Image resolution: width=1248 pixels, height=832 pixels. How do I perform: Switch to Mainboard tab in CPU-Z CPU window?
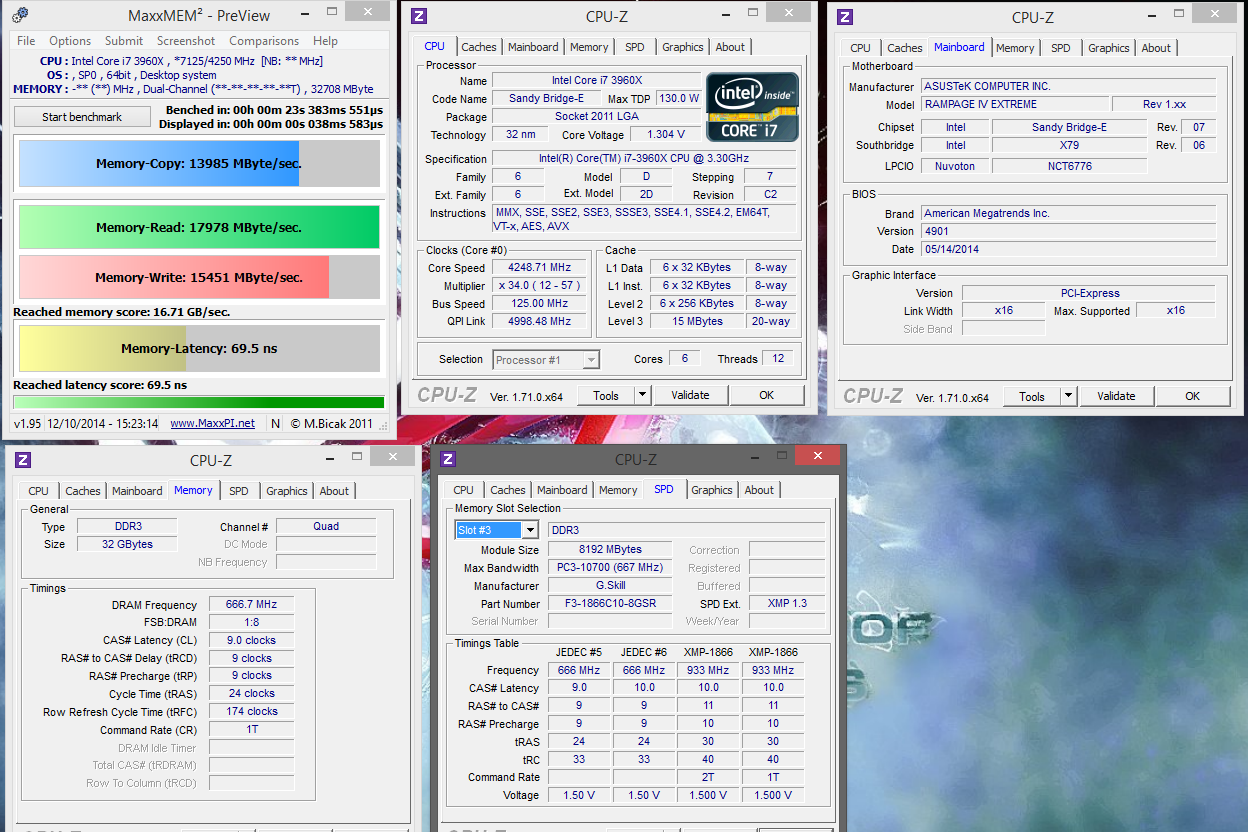coord(534,47)
